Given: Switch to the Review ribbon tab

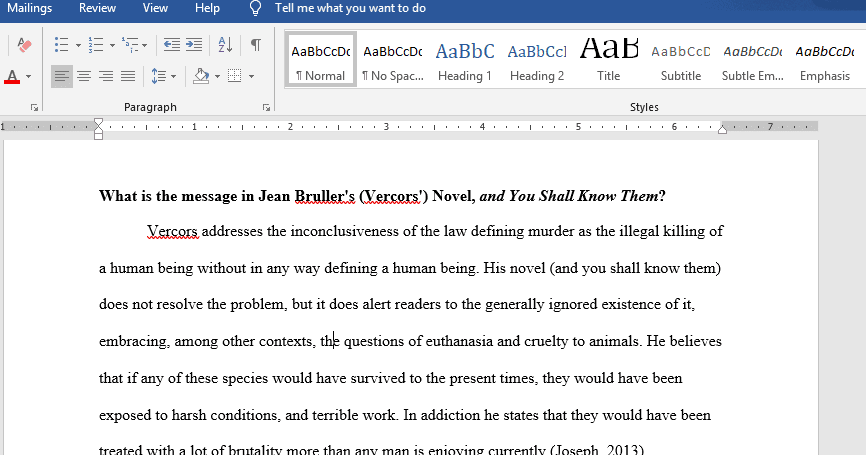Looking at the screenshot, I should (97, 8).
